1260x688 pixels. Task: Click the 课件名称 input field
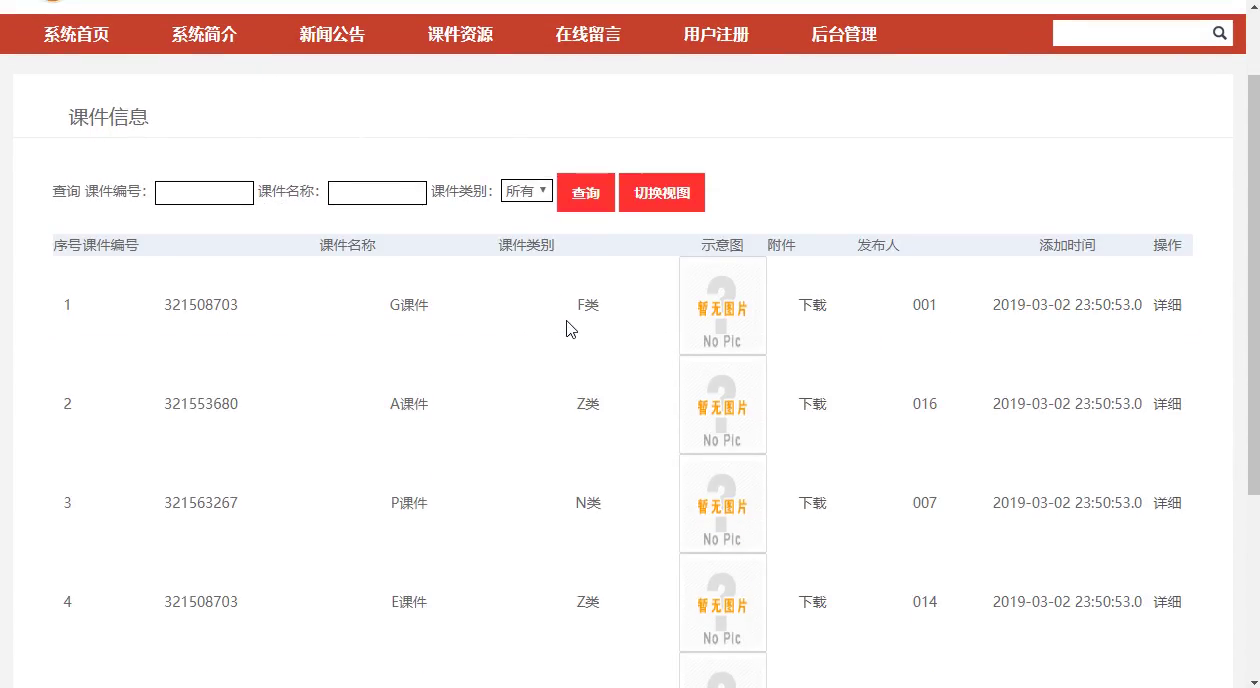377,192
